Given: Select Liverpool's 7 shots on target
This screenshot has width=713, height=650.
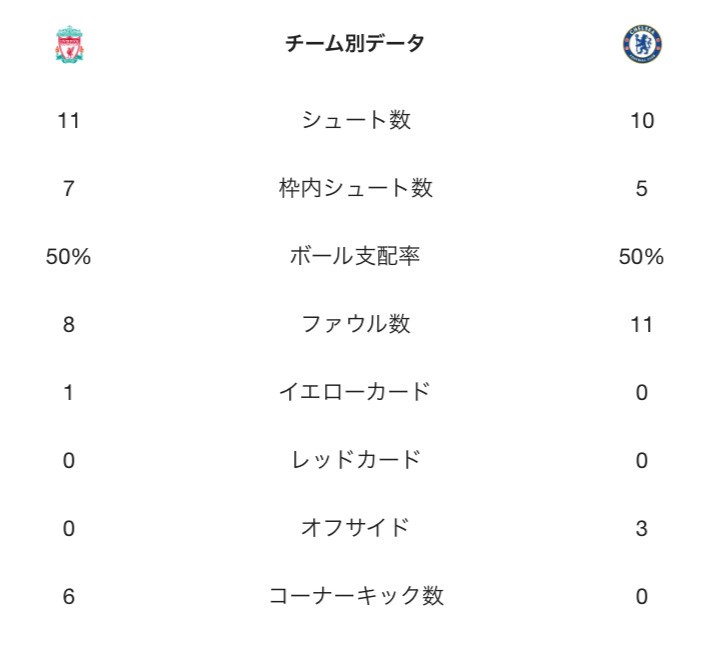Looking at the screenshot, I should point(69,188).
